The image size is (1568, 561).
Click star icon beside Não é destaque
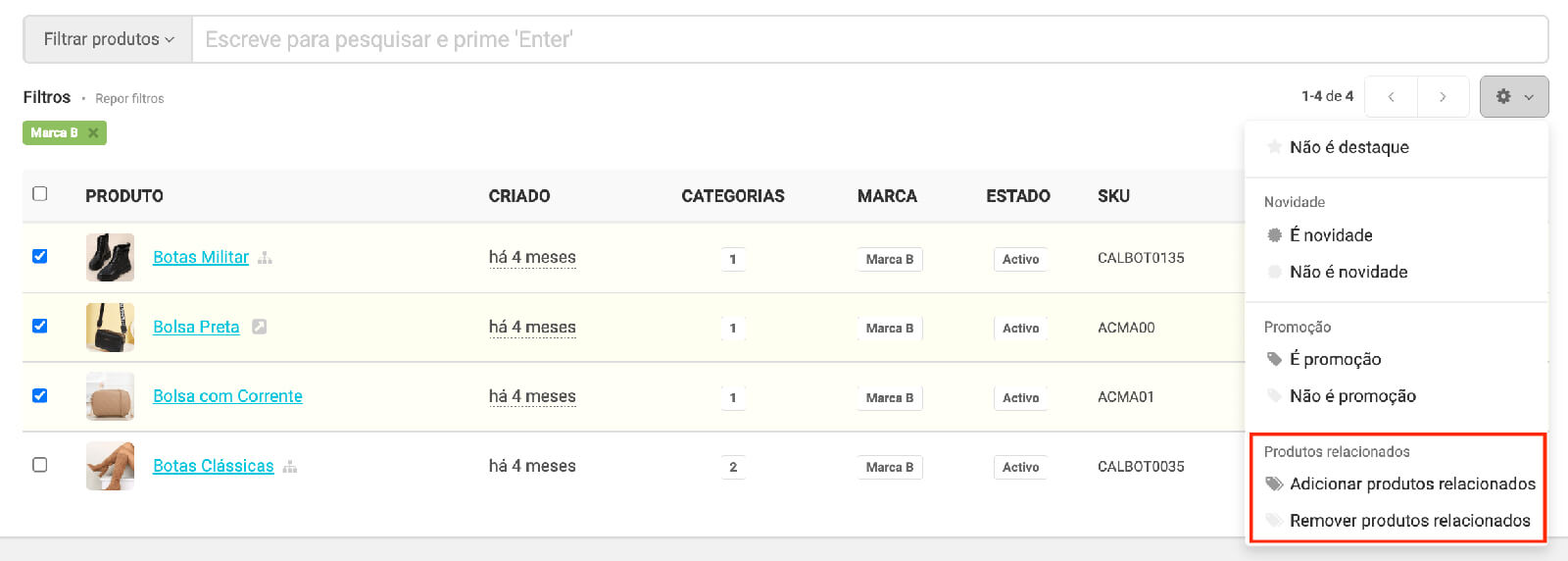tap(1274, 147)
